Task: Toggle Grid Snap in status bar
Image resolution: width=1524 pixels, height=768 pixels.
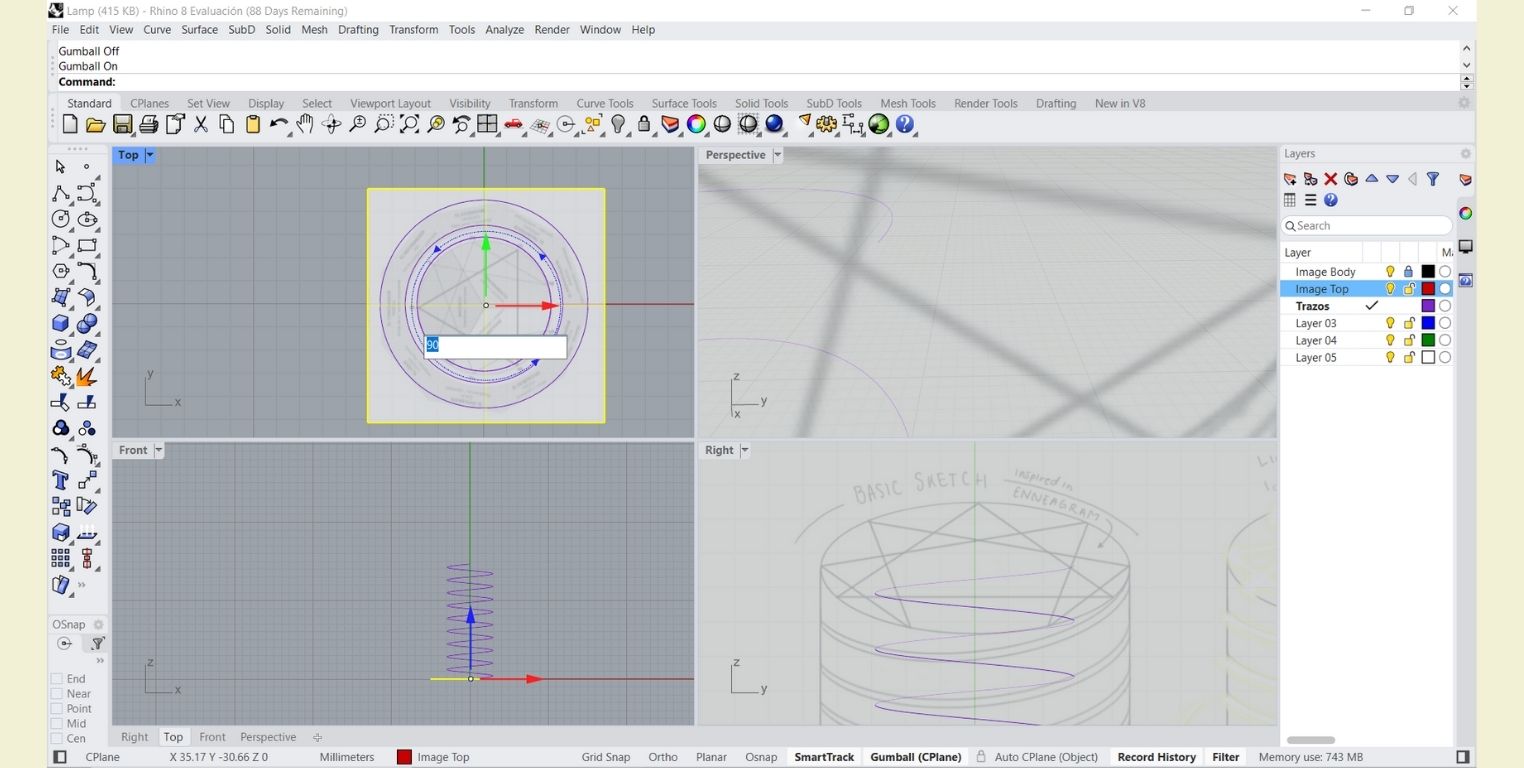Action: [x=606, y=757]
